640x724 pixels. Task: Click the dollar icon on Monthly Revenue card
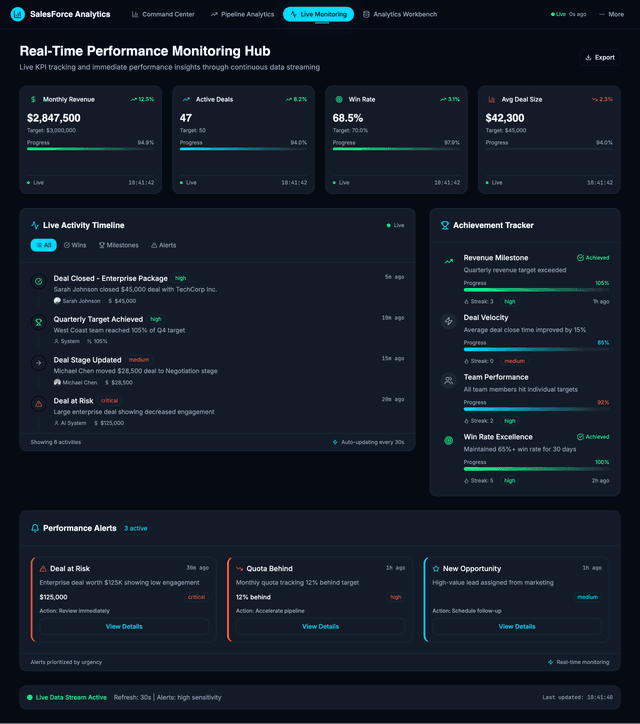click(x=33, y=100)
